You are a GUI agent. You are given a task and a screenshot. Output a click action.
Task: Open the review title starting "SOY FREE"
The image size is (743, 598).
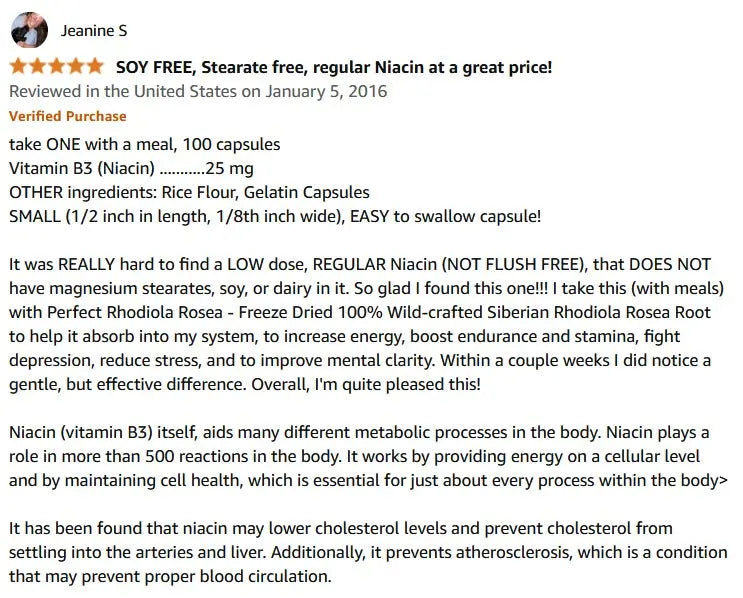pyautogui.click(x=334, y=68)
